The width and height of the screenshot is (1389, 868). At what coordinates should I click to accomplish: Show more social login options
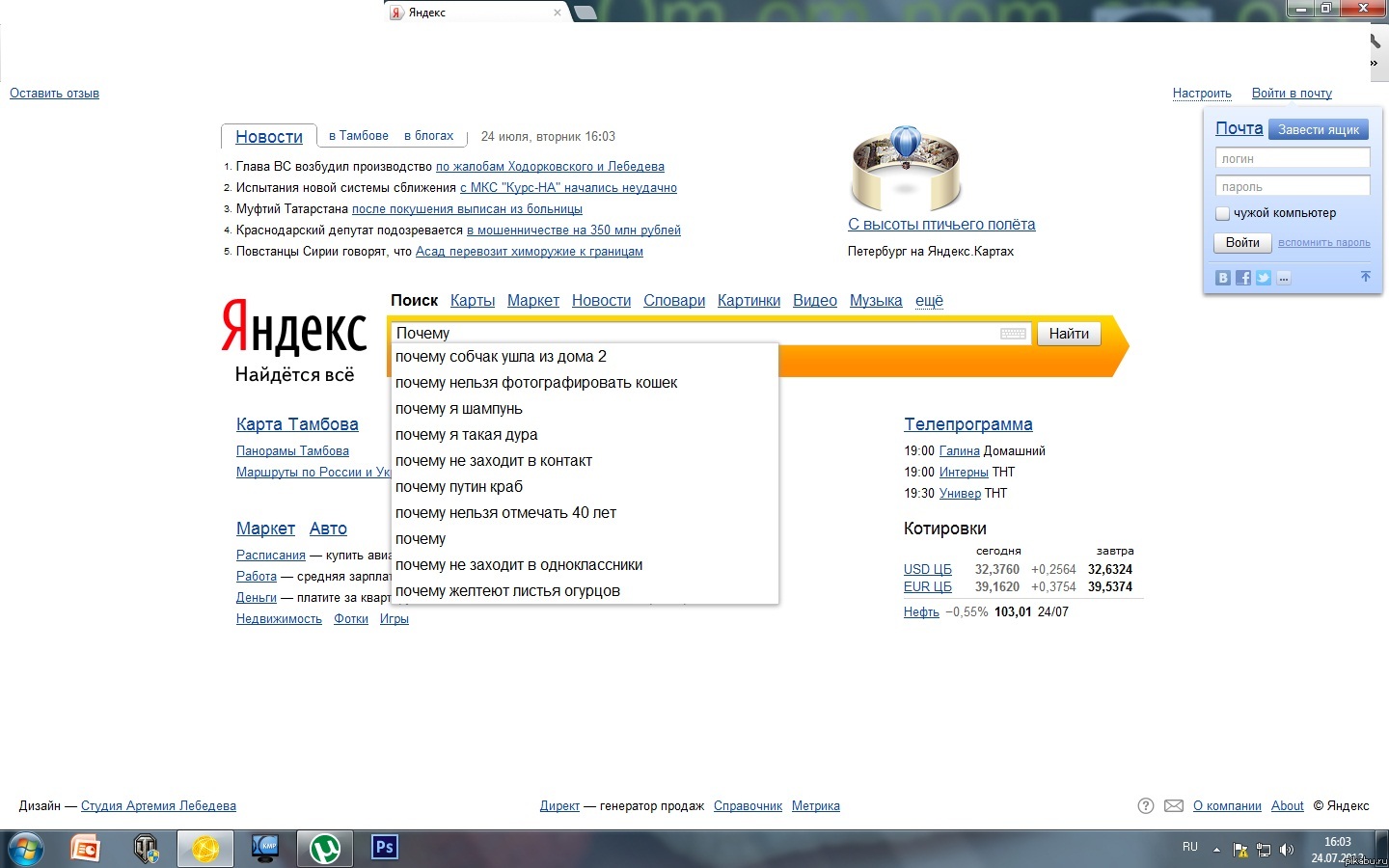pyautogui.click(x=1284, y=278)
